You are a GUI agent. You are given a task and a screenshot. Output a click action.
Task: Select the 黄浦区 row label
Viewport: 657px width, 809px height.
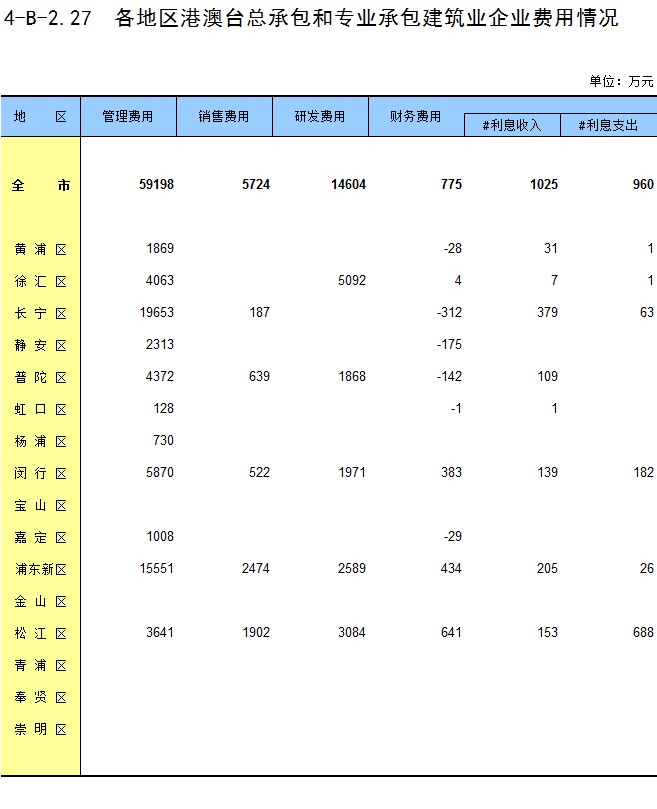[41, 249]
